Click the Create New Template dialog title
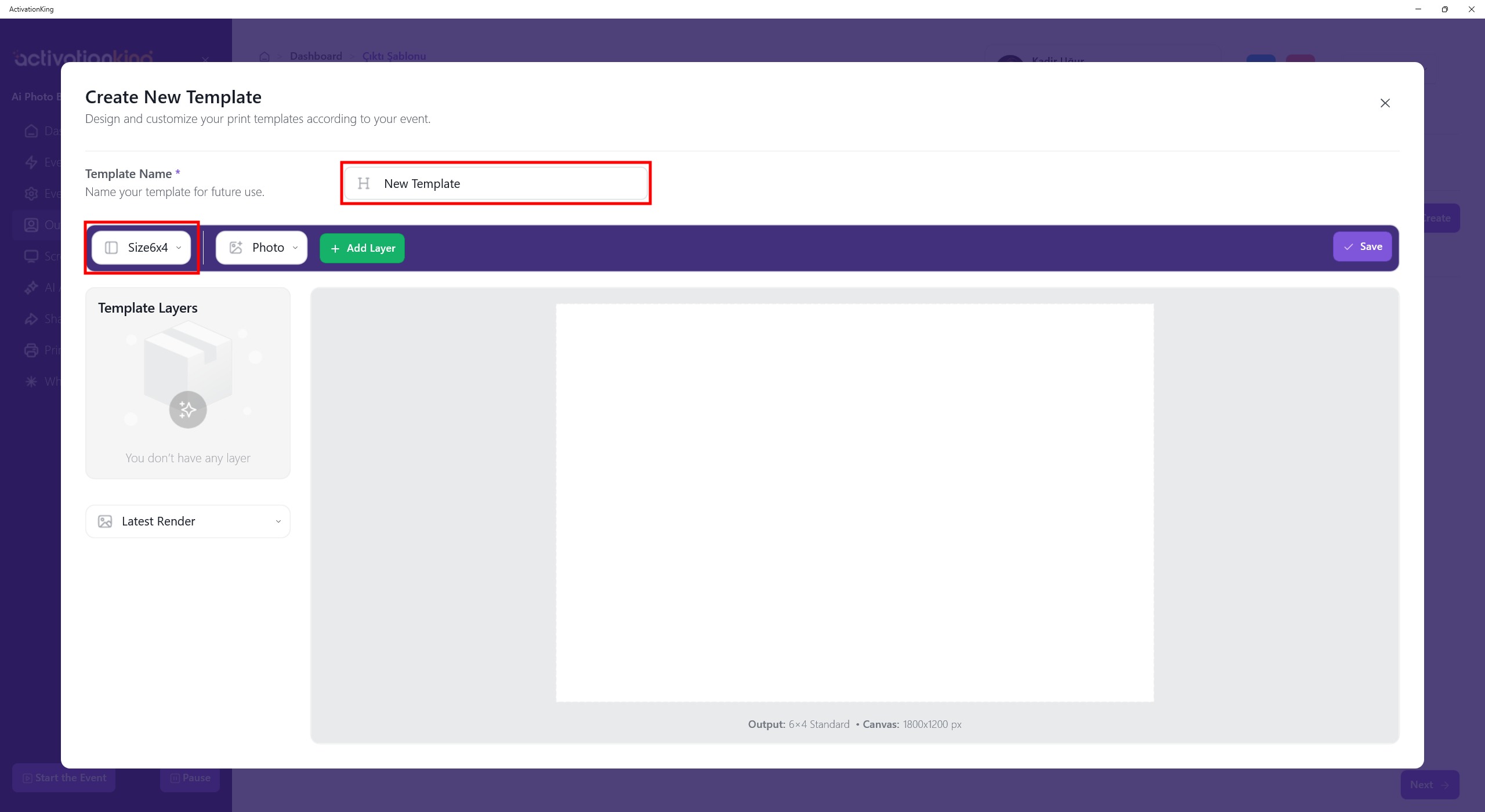Screen dimensions: 1485x812 (173, 97)
